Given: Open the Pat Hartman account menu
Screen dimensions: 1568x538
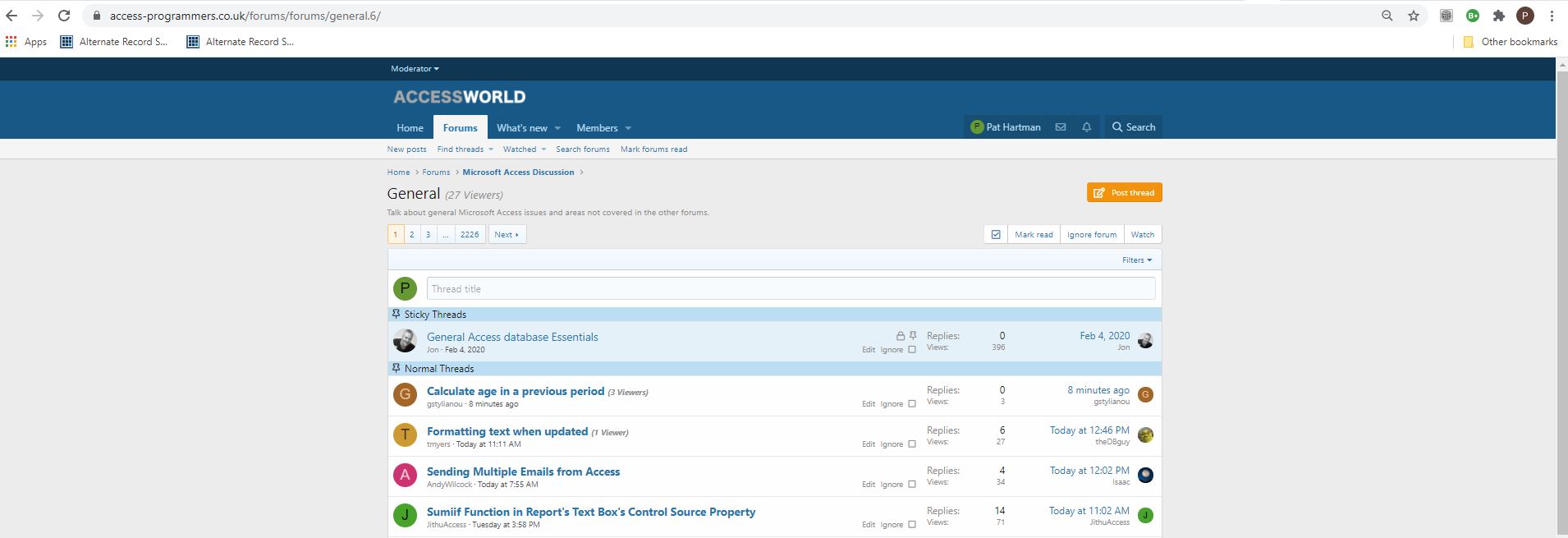Looking at the screenshot, I should pos(1005,127).
